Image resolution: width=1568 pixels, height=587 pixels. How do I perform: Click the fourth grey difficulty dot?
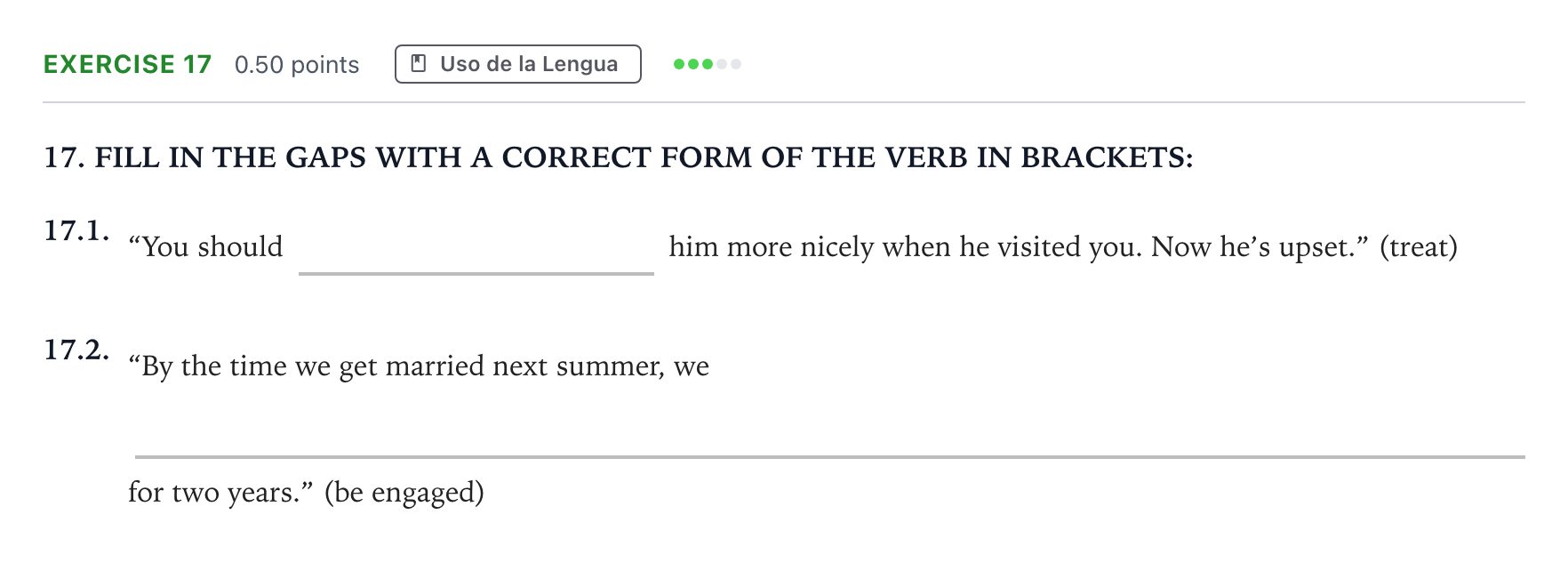coord(722,64)
